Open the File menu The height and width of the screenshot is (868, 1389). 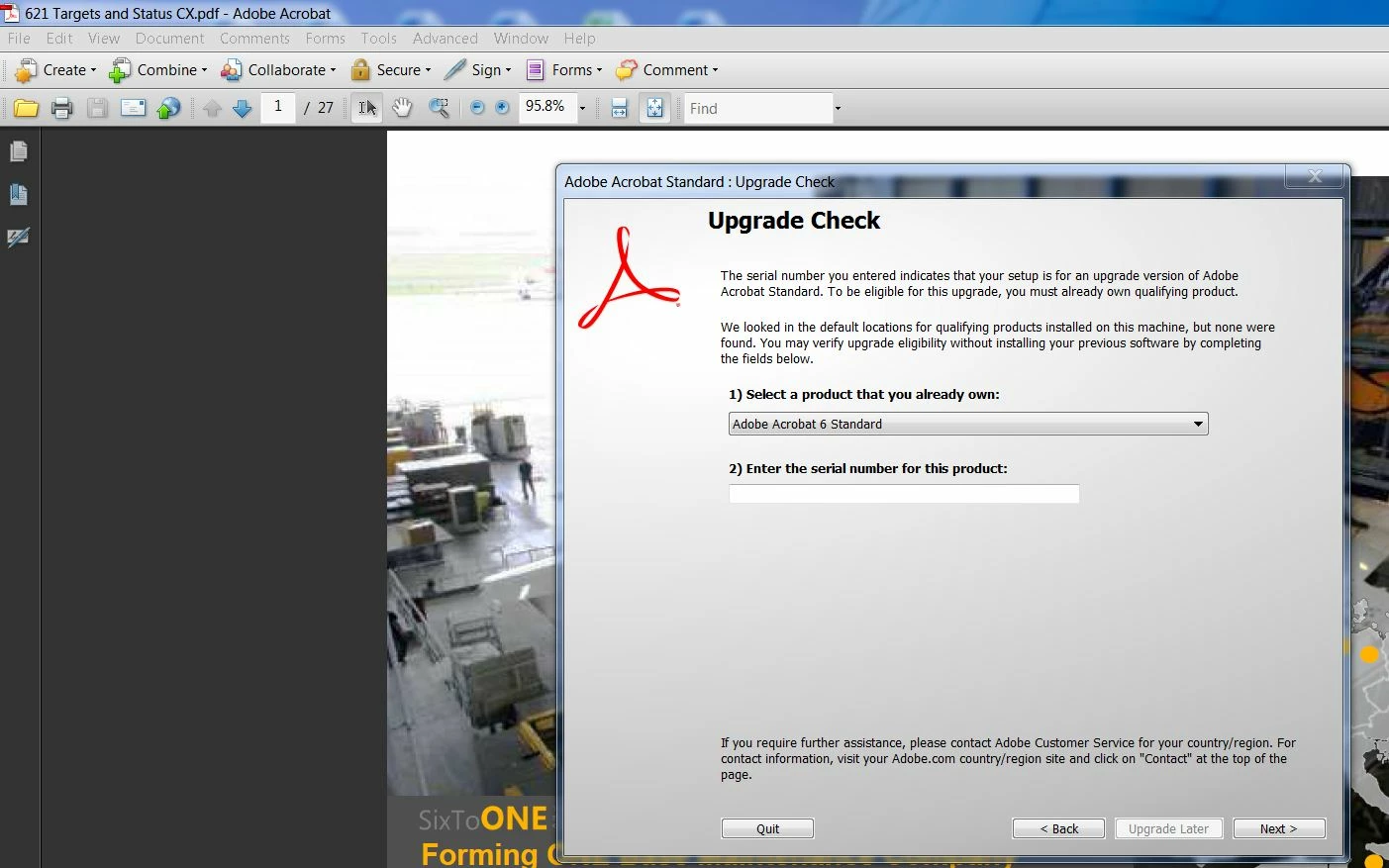[x=19, y=39]
